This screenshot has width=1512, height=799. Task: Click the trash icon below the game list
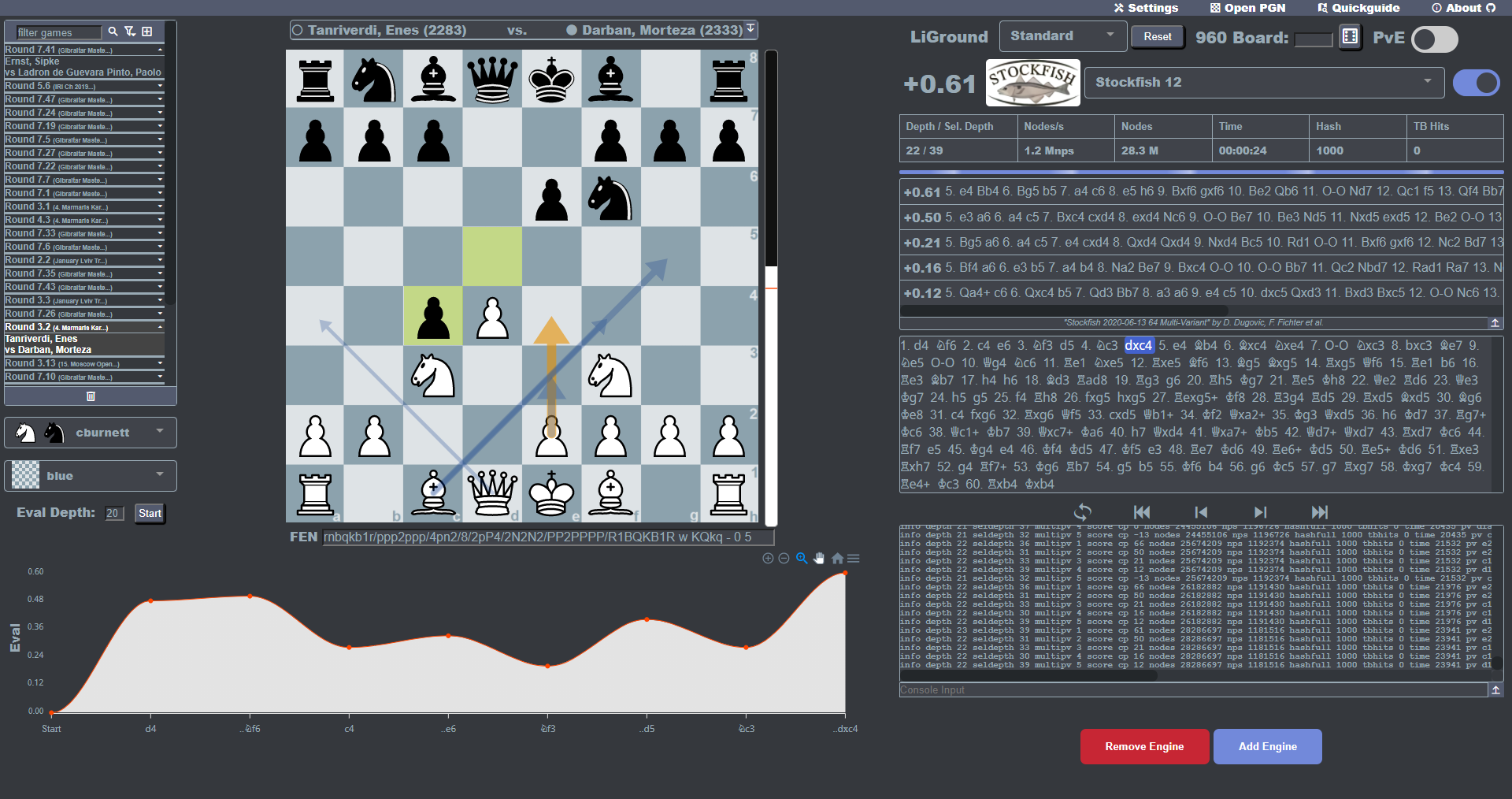pos(90,396)
